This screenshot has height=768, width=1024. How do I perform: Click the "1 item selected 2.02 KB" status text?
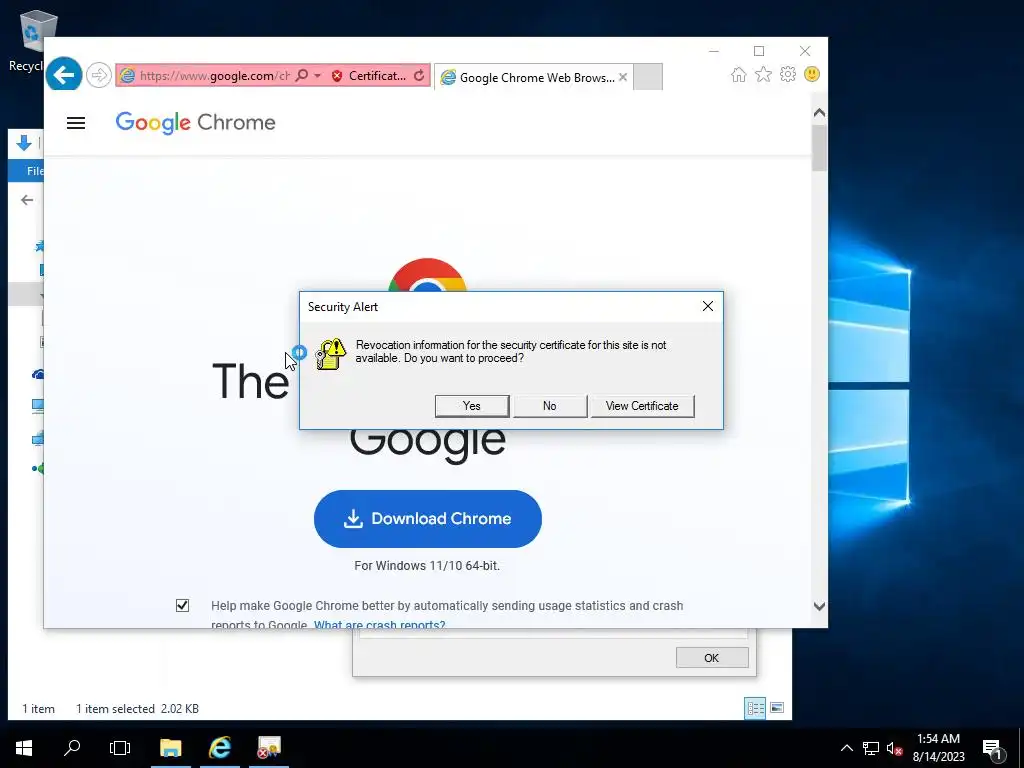(x=137, y=709)
